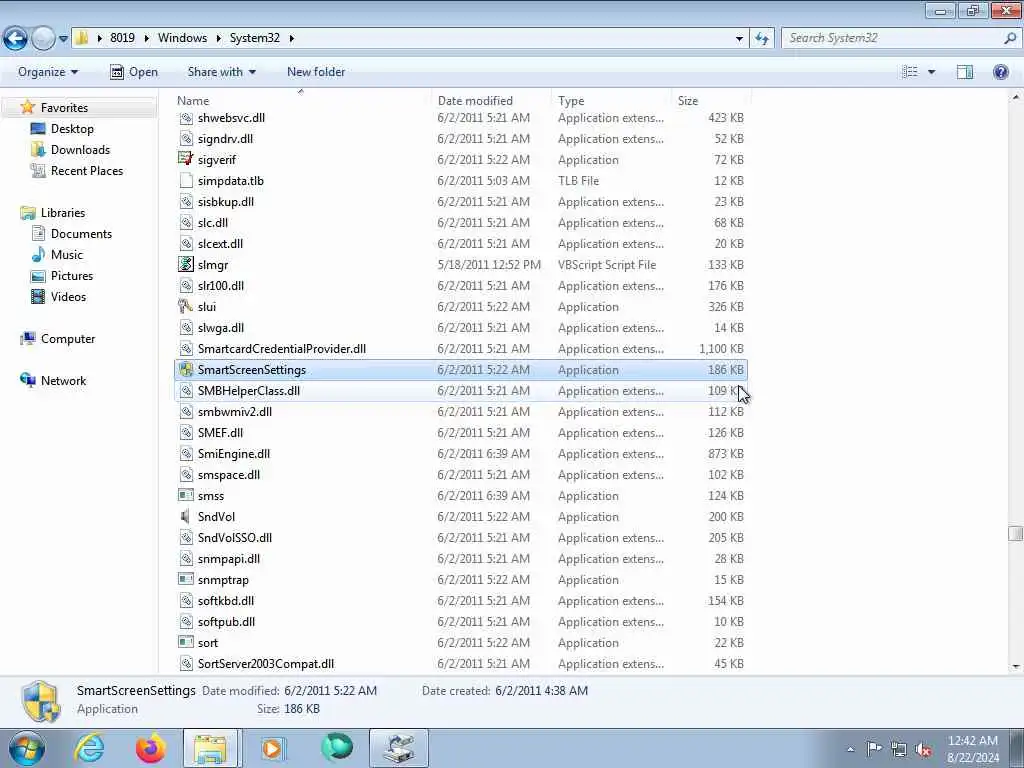Open Downloads in the navigation pane
This screenshot has height=768, width=1024.
pos(80,150)
